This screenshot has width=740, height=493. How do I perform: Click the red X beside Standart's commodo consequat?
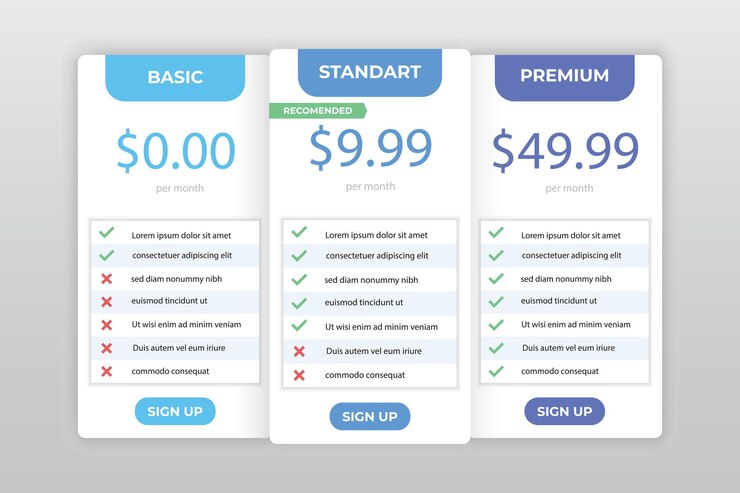tap(299, 375)
